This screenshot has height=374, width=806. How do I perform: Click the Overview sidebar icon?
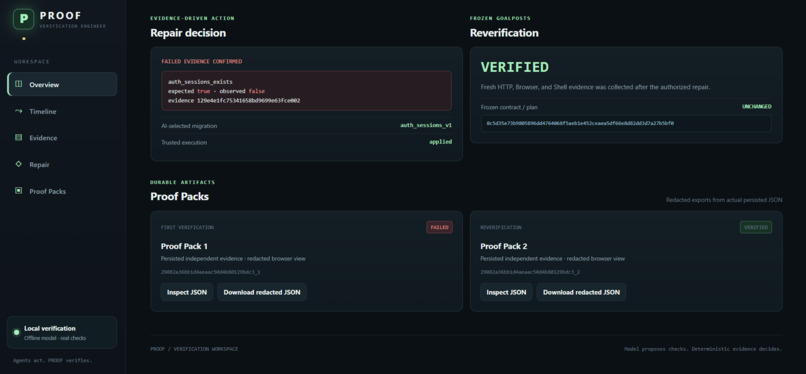pos(19,84)
